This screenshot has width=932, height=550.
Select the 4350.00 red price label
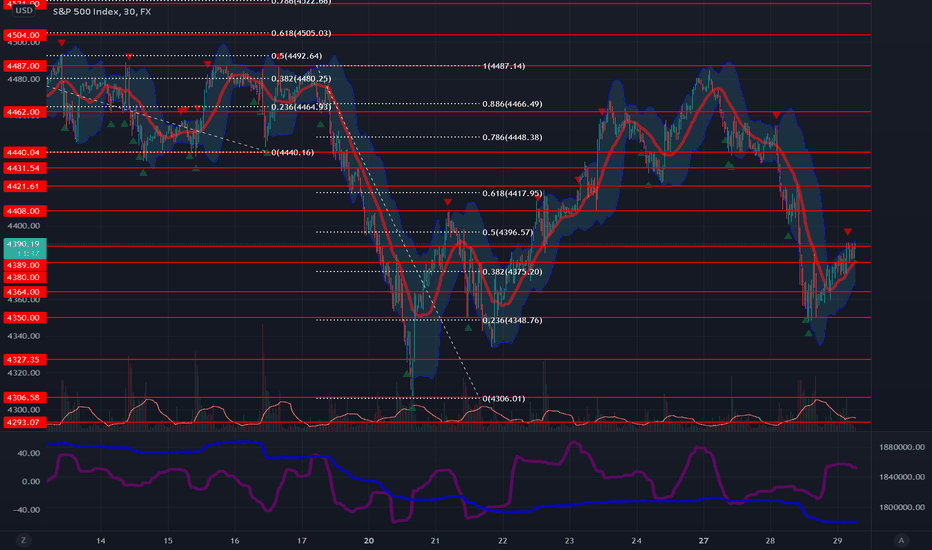coord(24,318)
